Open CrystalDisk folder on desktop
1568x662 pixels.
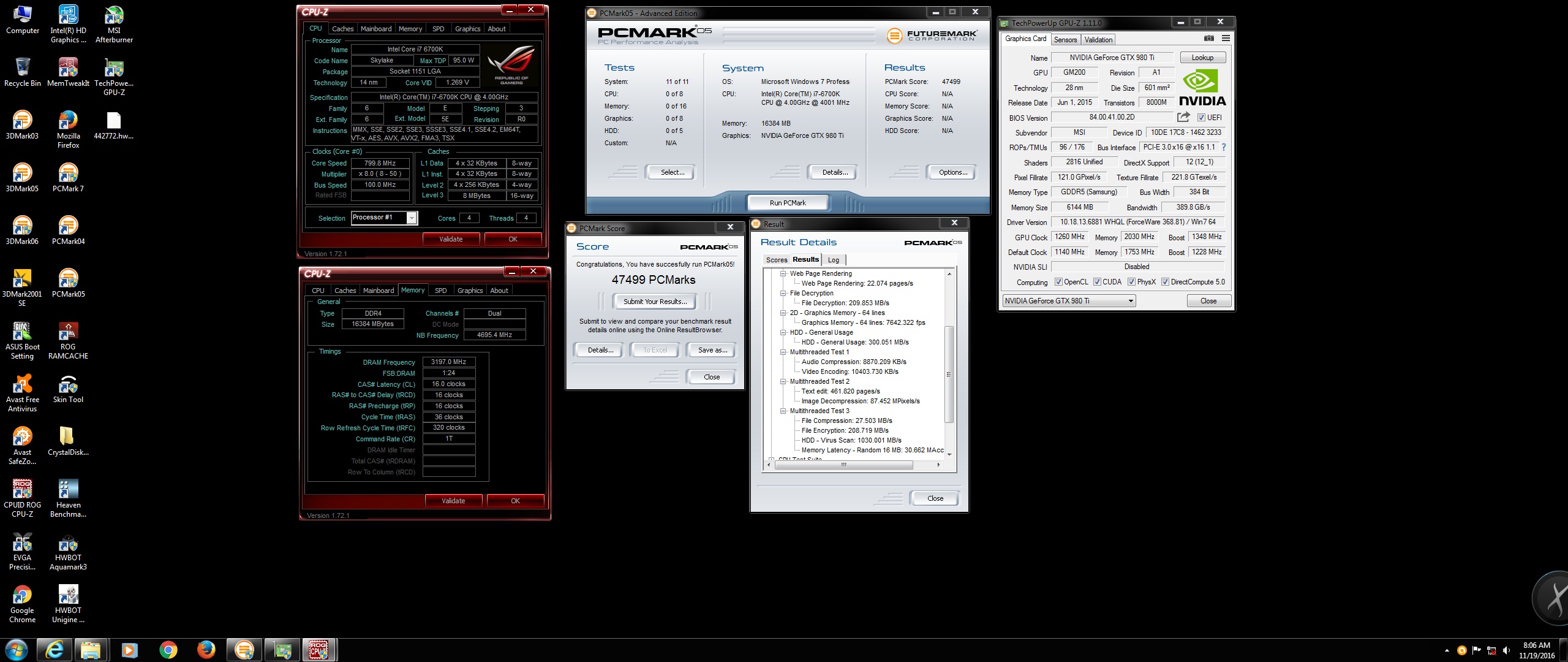[68, 441]
